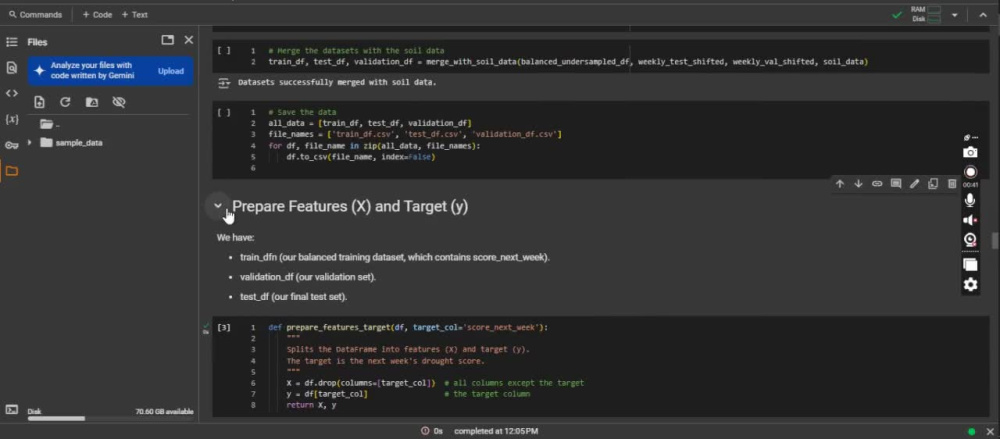Toggle show hidden files eye icon

(x=119, y=102)
